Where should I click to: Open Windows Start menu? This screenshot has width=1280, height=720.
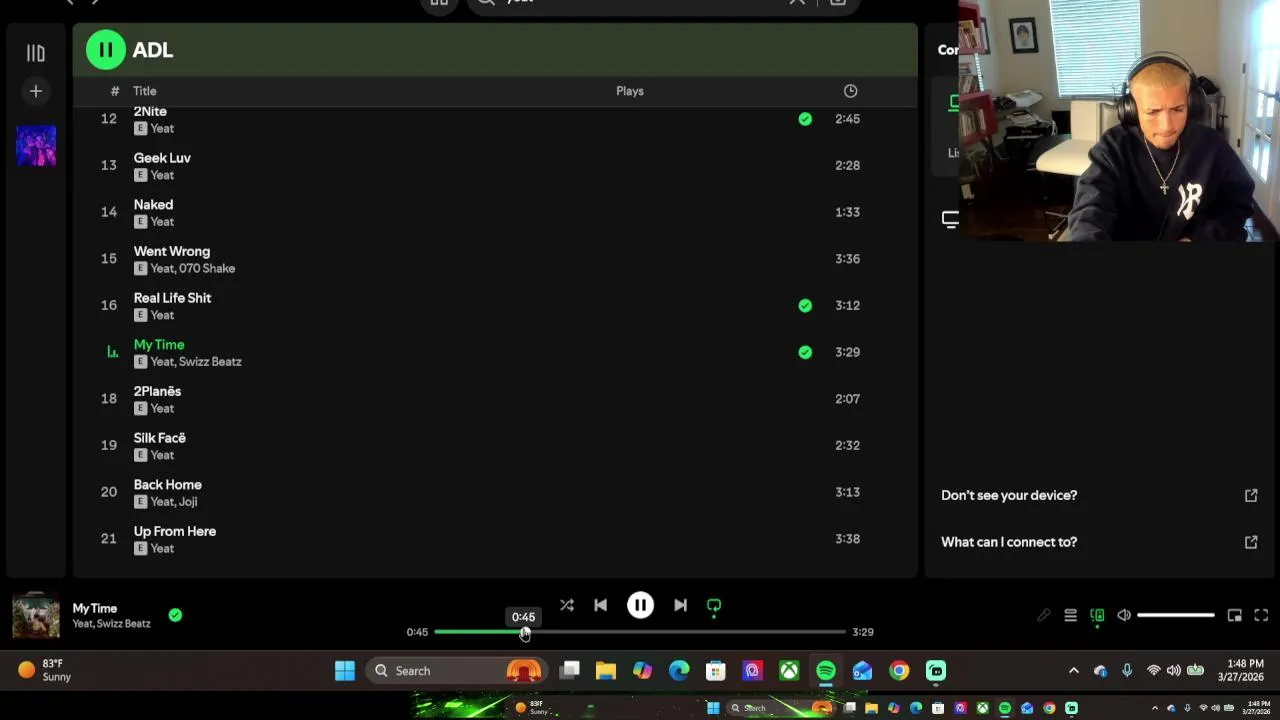tap(344, 671)
